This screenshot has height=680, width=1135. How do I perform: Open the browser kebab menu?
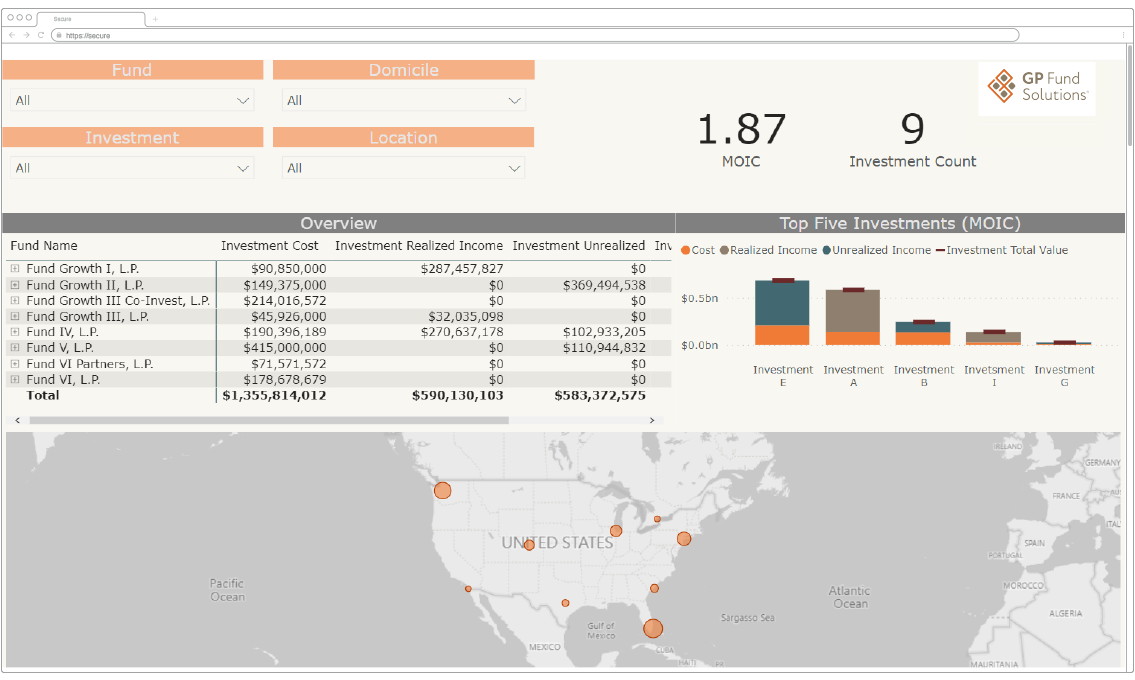pyautogui.click(x=1123, y=35)
